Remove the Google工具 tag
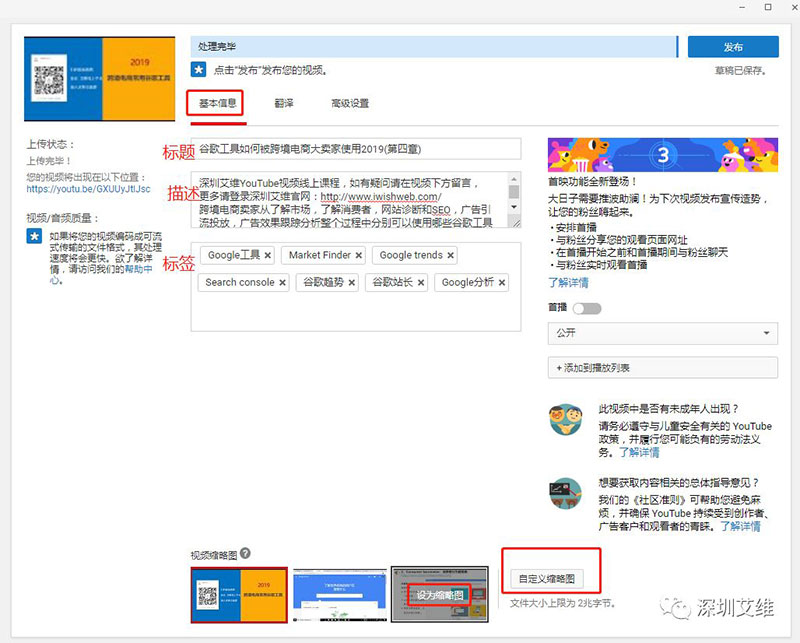This screenshot has width=800, height=643. (267, 255)
